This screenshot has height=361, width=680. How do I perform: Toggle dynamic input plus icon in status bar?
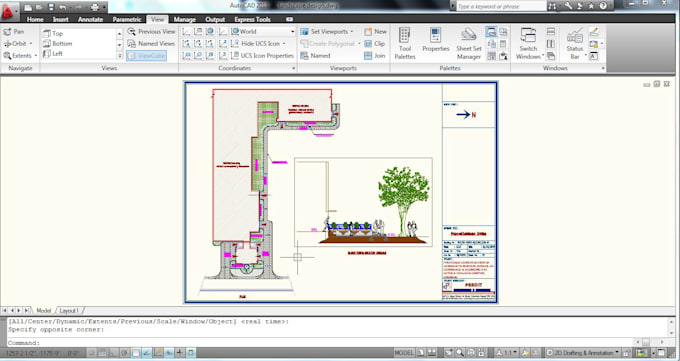click(180, 353)
